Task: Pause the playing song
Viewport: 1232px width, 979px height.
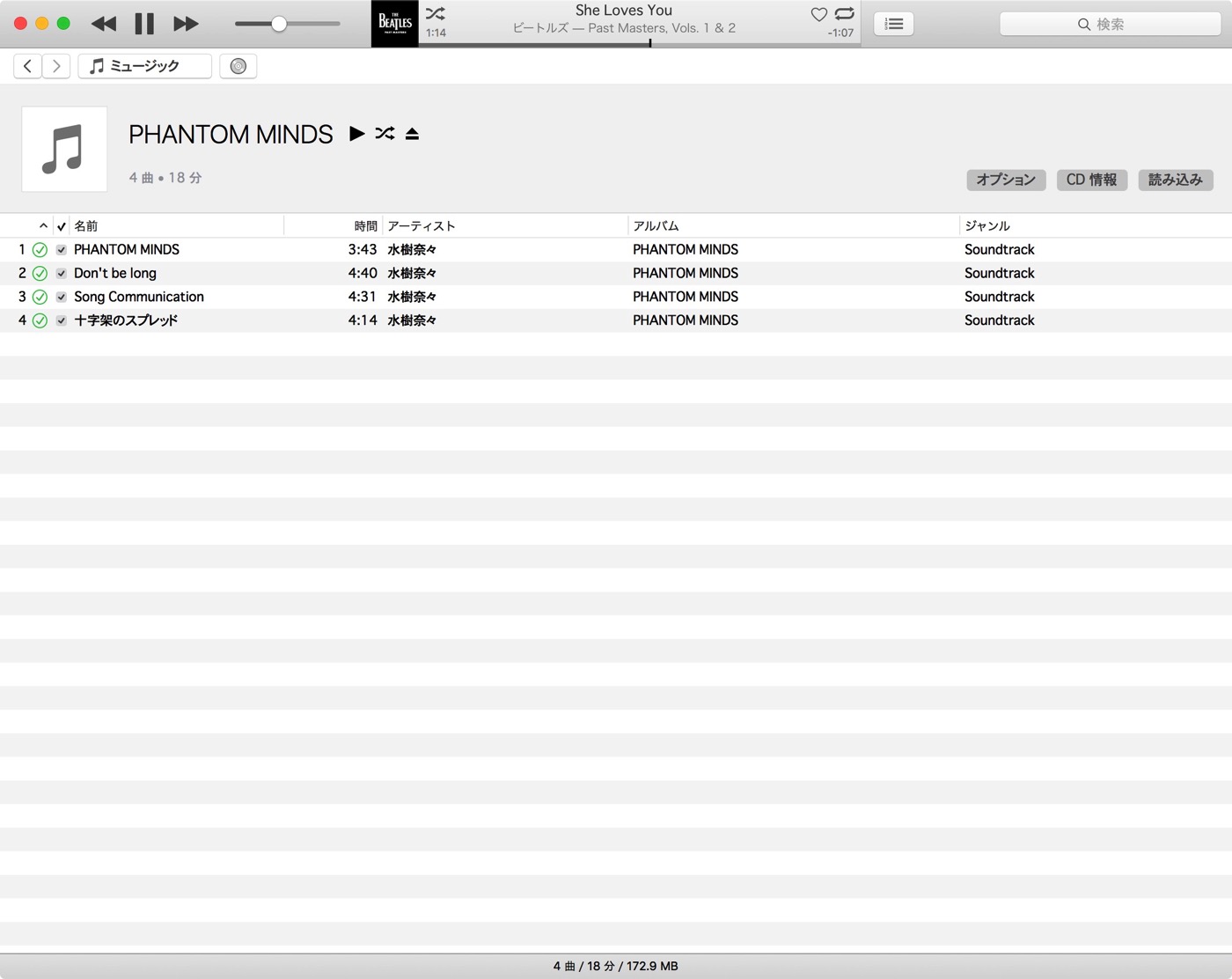Action: (x=144, y=24)
